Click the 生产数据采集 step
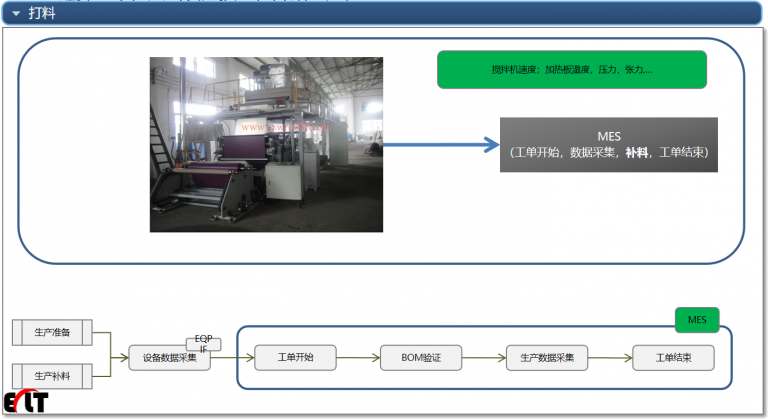Viewport: 768px width, 419px height. (547, 357)
